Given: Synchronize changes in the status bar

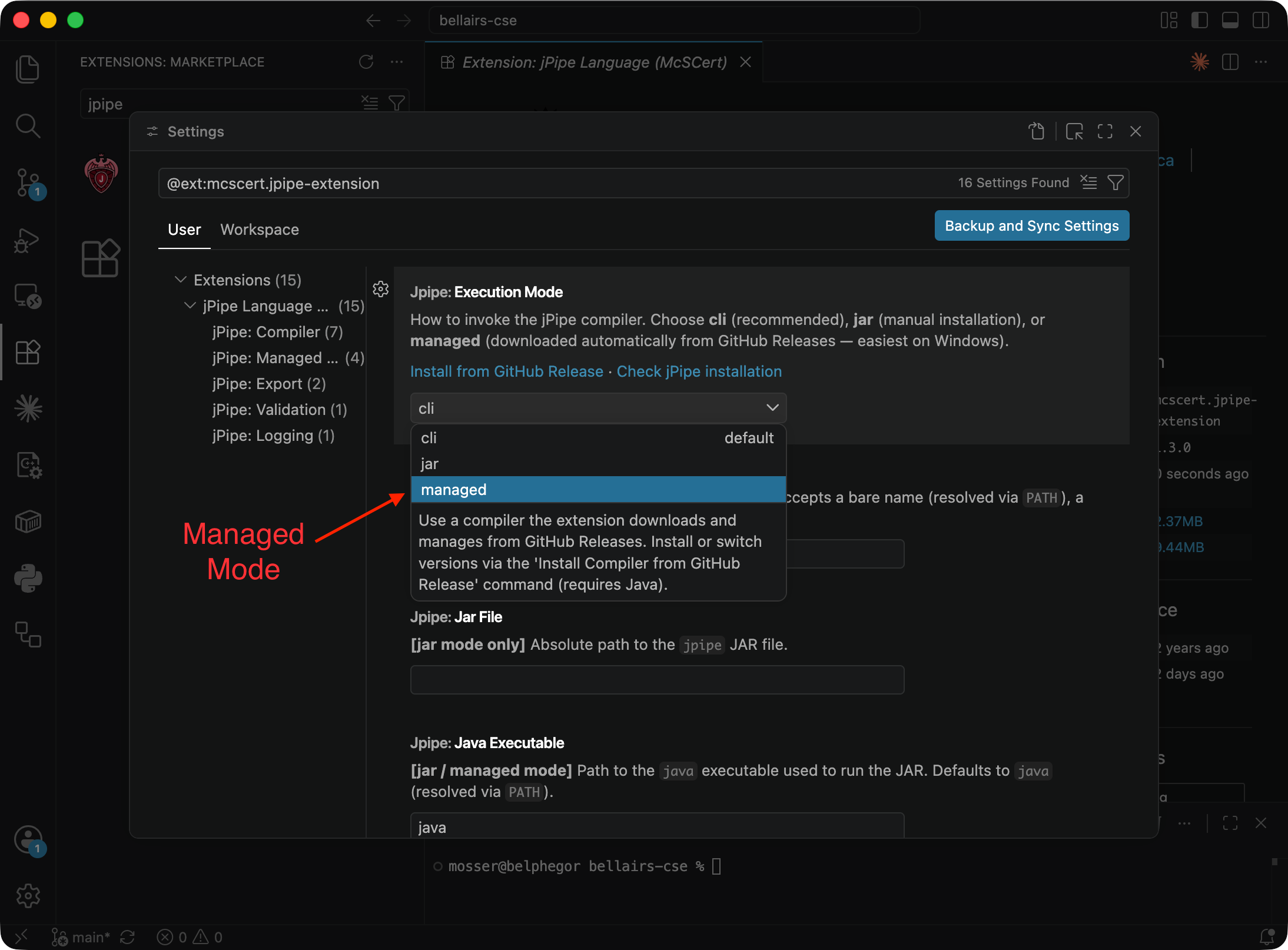Looking at the screenshot, I should tap(128, 937).
